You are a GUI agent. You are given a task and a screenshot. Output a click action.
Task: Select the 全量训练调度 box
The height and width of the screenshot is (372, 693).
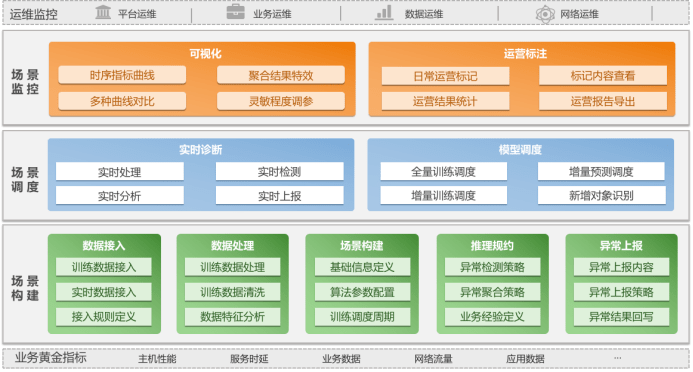443,171
